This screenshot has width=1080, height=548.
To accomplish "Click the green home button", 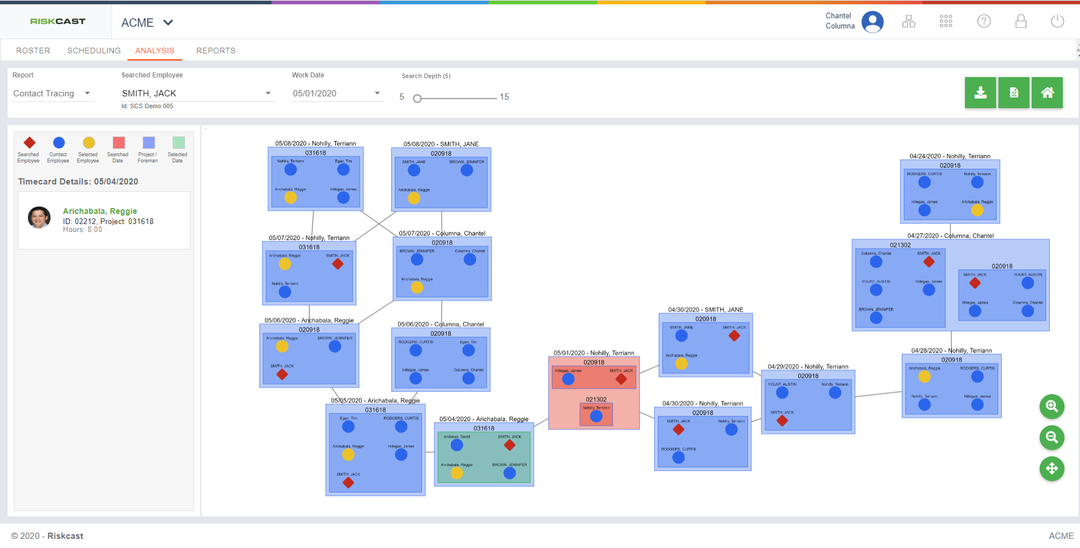I will 1047,92.
